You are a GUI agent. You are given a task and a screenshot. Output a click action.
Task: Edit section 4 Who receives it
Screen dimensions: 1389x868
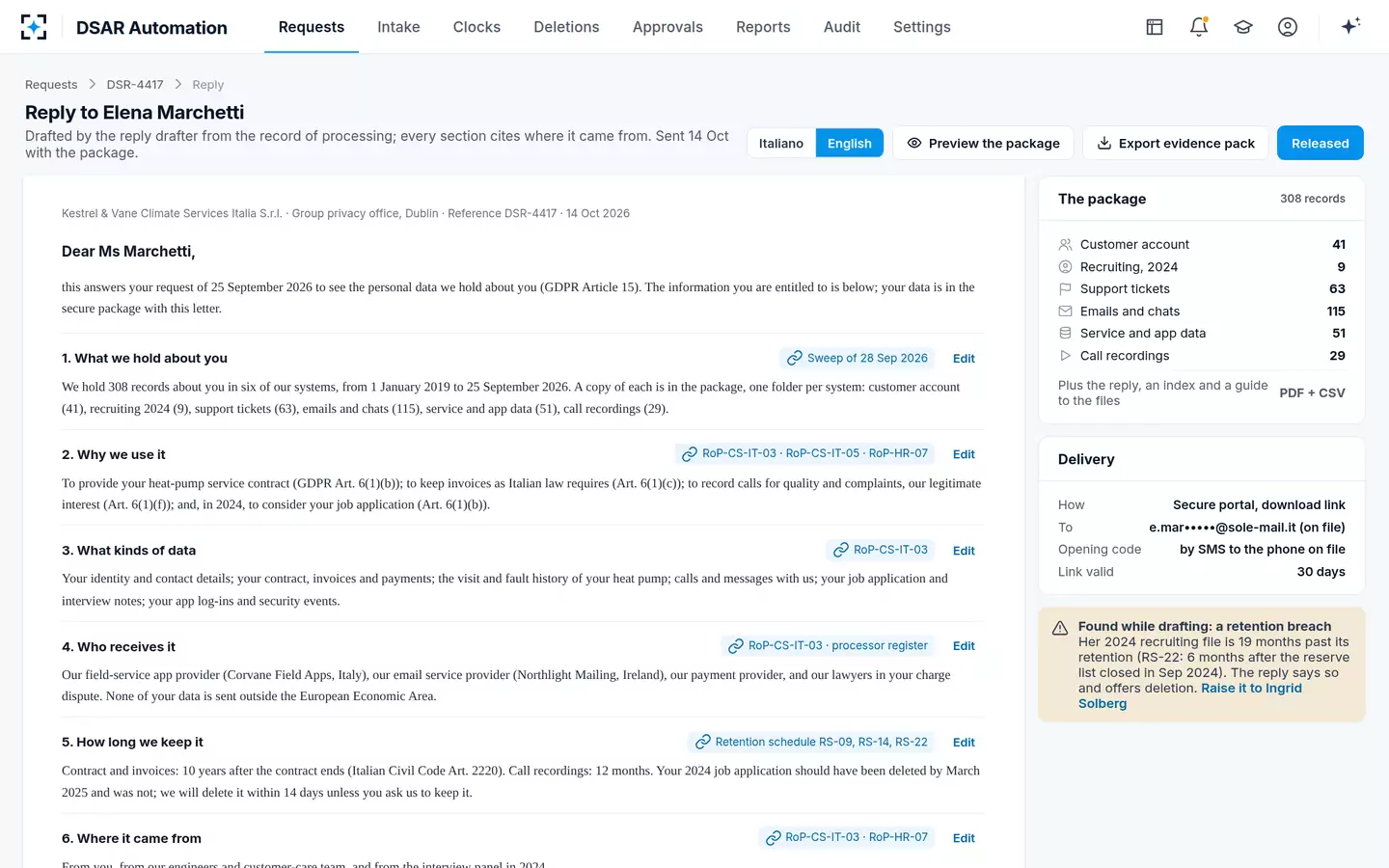click(964, 646)
